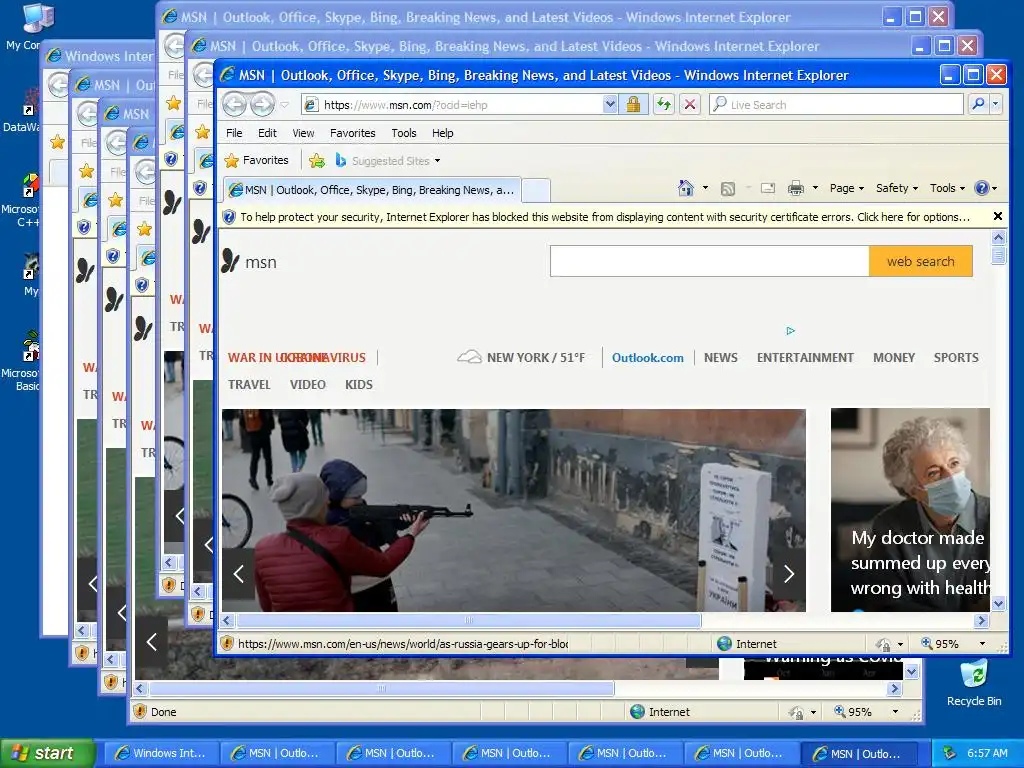The width and height of the screenshot is (1024, 768).
Task: Open the Safety dropdown menu
Action: coord(897,188)
